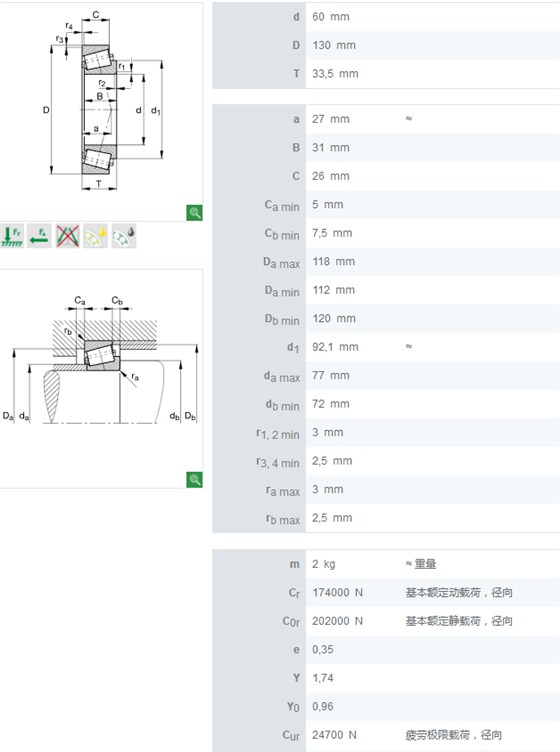Click the C0r parameter label
This screenshot has height=752, width=560.
coord(291,622)
